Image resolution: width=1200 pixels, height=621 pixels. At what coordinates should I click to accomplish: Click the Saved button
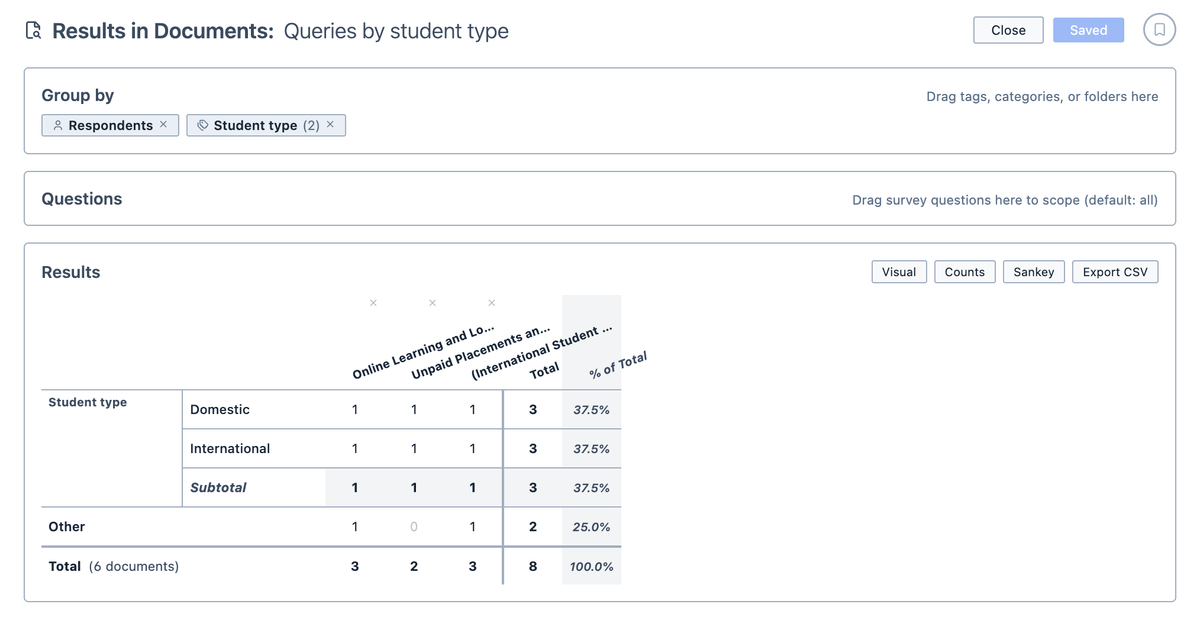[1088, 30]
